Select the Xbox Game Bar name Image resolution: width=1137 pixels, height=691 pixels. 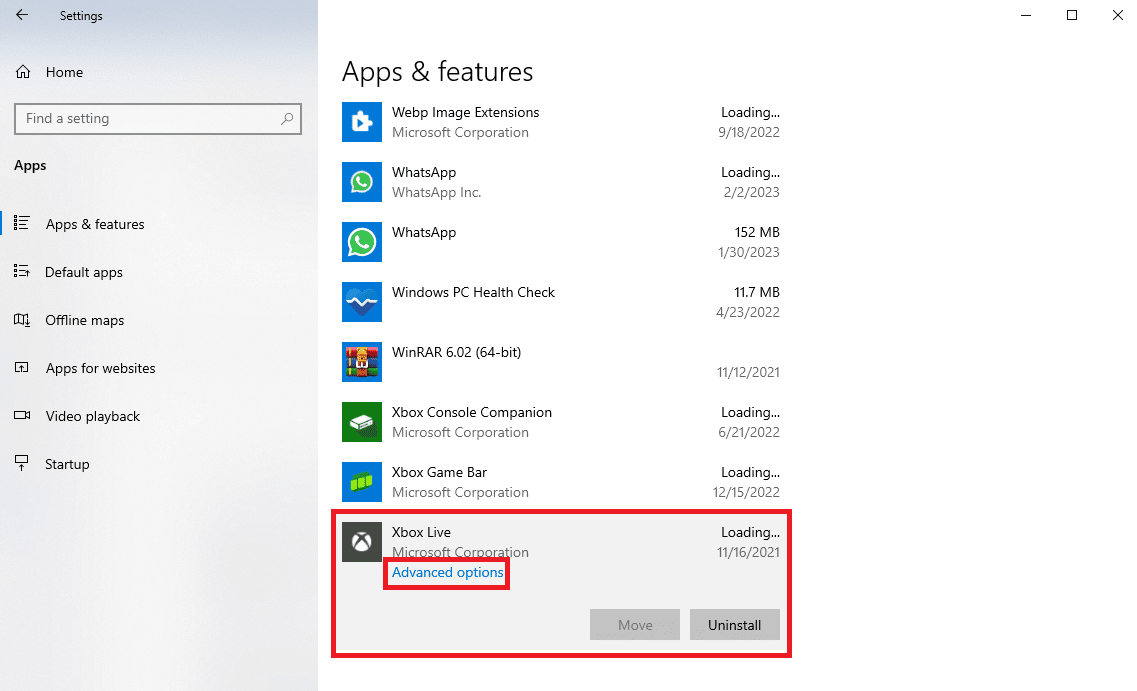point(439,472)
